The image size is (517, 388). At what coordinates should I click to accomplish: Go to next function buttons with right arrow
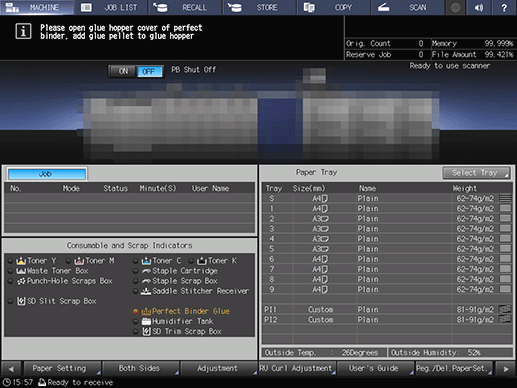coord(506,369)
